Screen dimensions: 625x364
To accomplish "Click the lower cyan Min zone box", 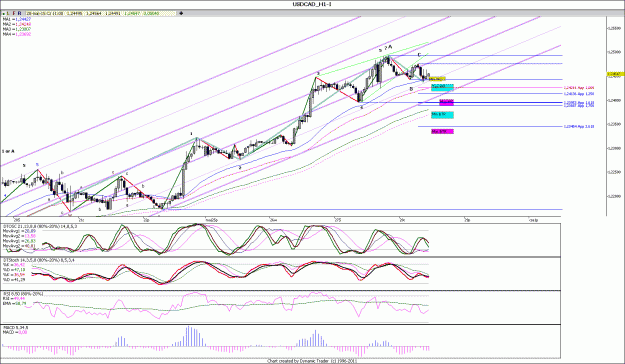I will tap(442, 114).
